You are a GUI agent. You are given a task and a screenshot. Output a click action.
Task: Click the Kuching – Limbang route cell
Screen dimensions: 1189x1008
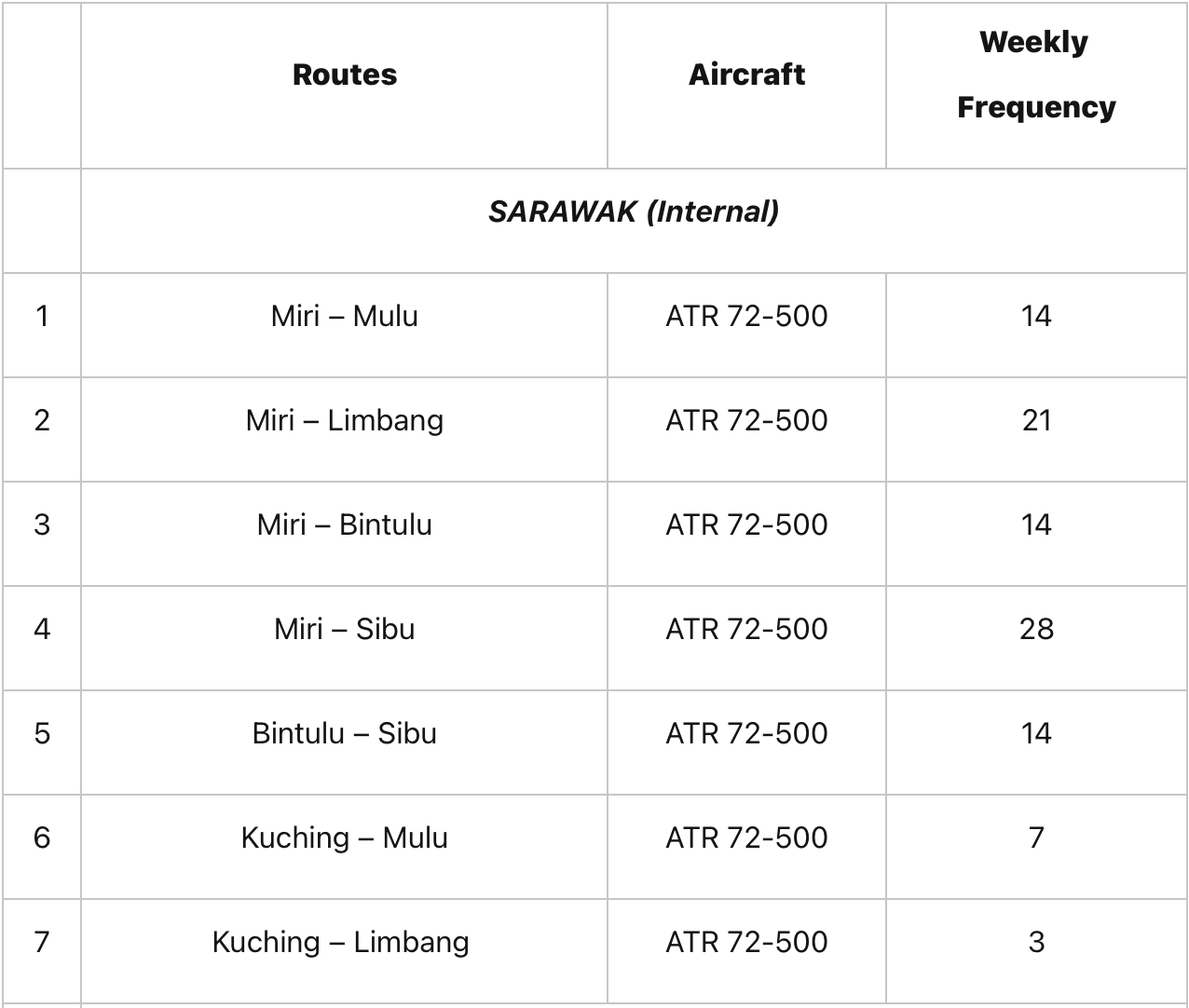(x=341, y=943)
